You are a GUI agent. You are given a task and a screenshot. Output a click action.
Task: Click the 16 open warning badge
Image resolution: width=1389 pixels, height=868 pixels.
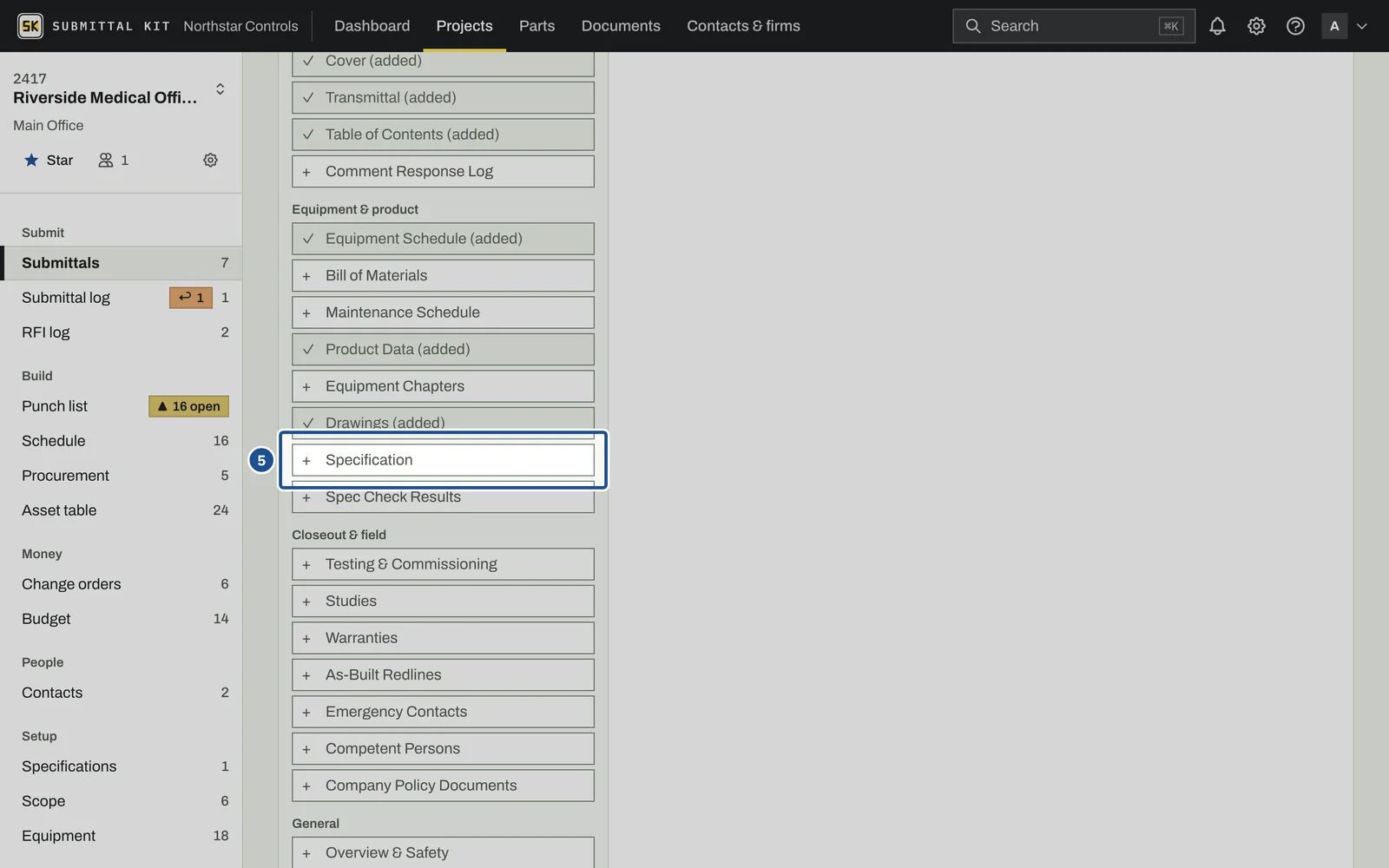pyautogui.click(x=188, y=406)
